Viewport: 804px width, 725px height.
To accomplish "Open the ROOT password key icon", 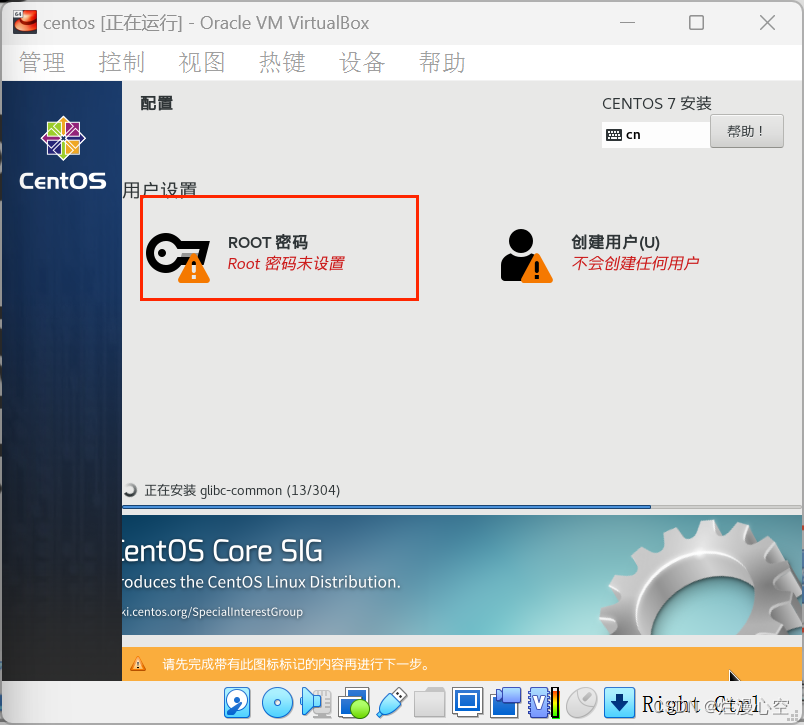I will [x=178, y=258].
